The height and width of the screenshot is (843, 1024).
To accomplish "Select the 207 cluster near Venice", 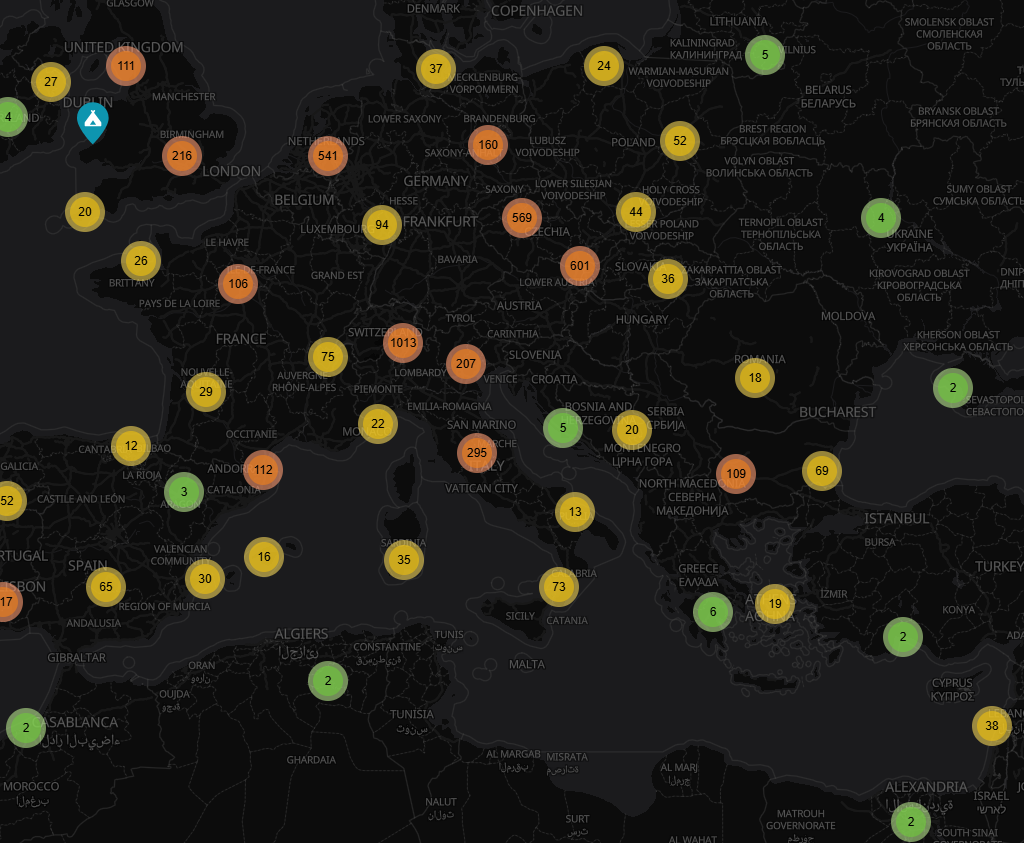I will (466, 364).
